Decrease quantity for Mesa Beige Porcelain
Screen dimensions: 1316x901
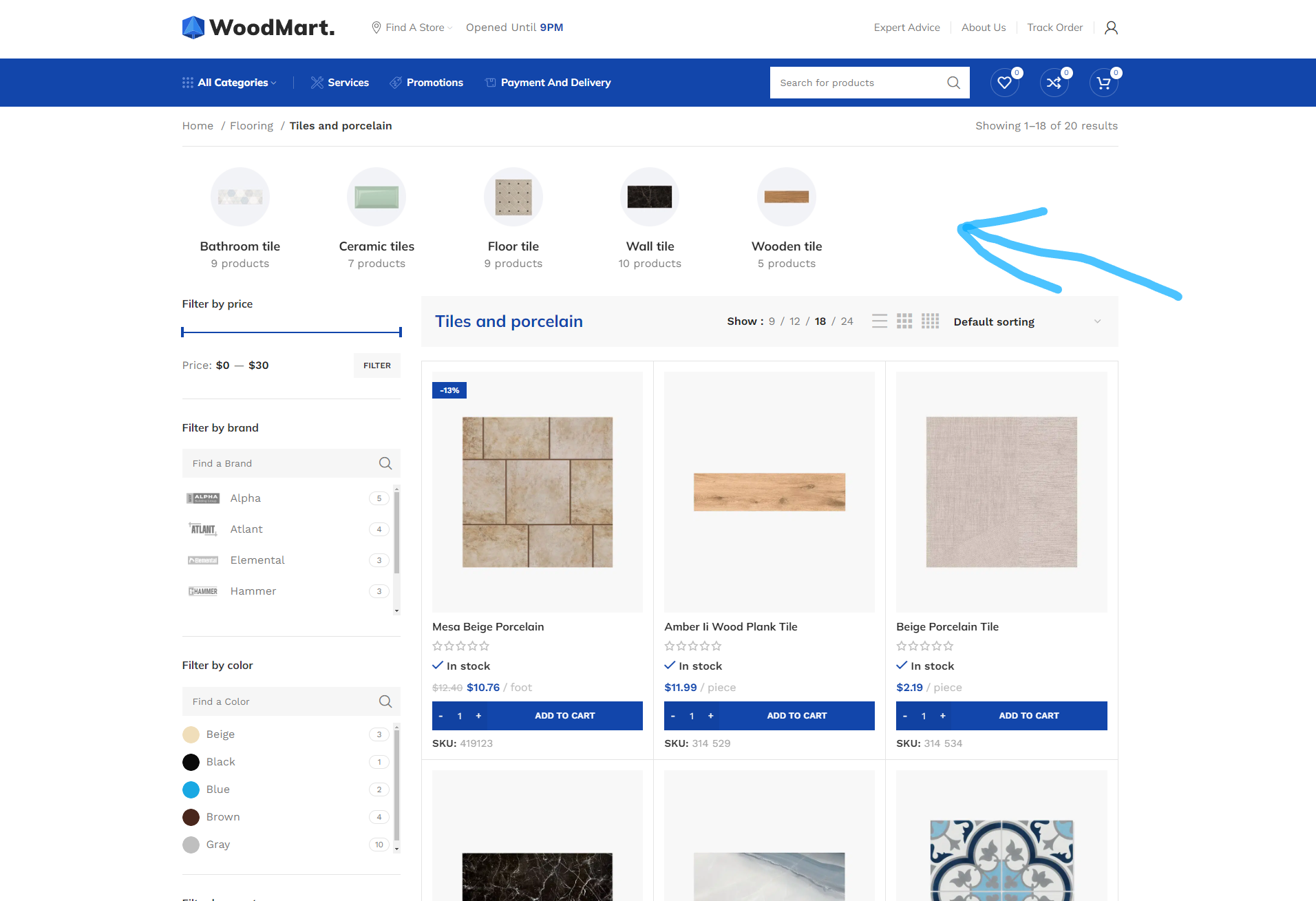point(441,716)
